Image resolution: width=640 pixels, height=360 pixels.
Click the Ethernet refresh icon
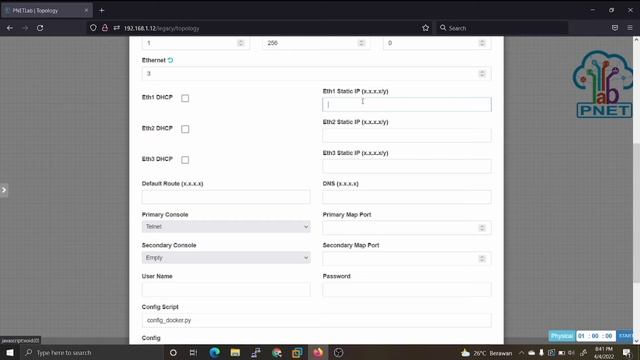pyautogui.click(x=170, y=60)
